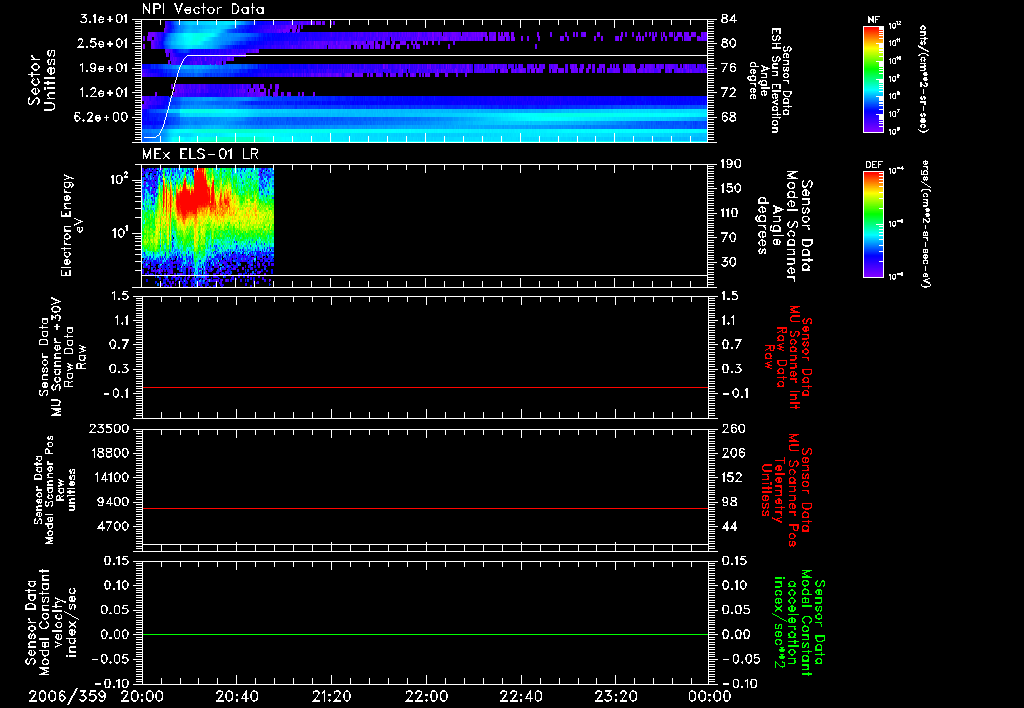Click the red MU Scanner raw data line
This screenshot has width=1024, height=708.
click(x=425, y=387)
